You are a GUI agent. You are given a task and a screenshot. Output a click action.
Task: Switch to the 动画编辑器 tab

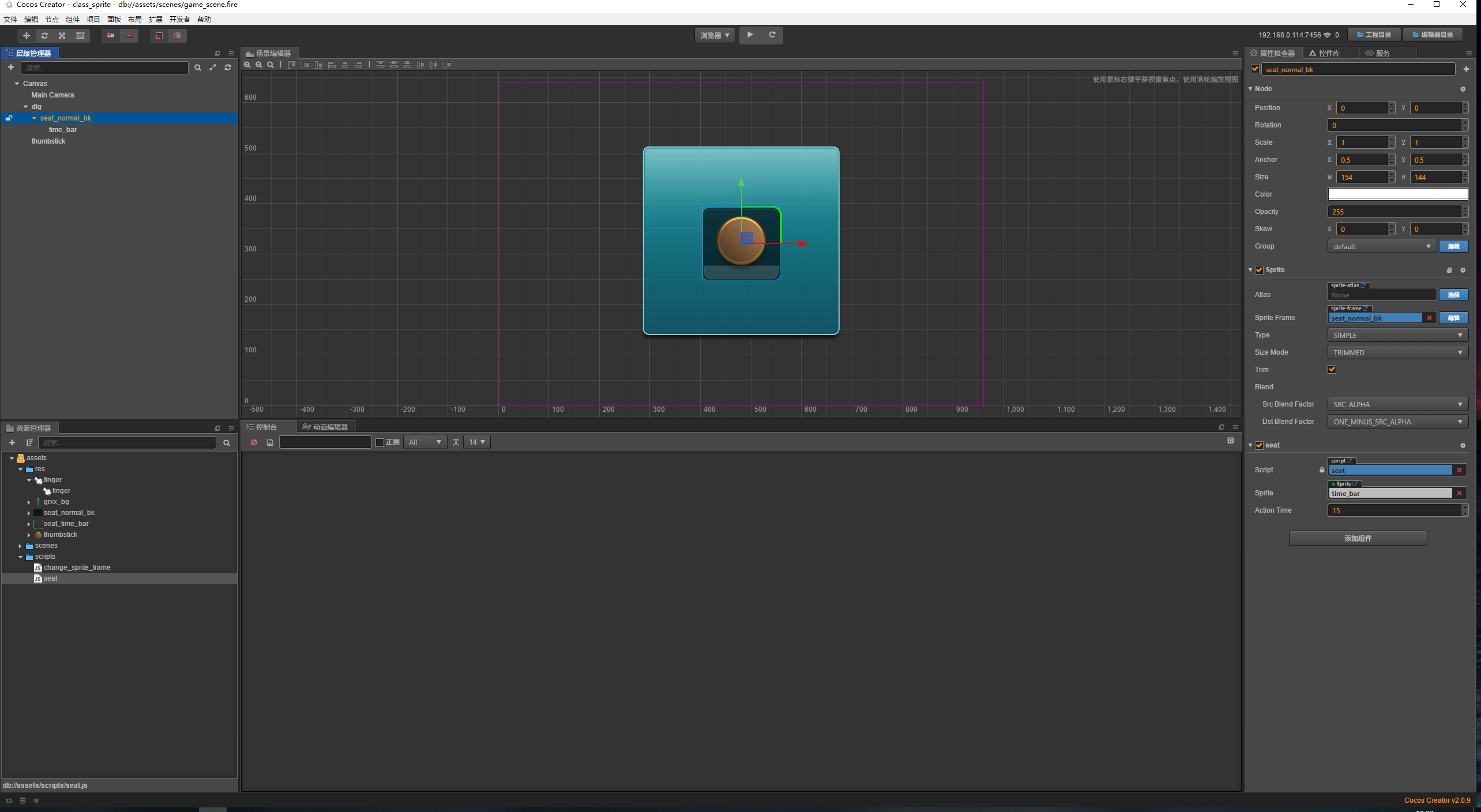pos(326,427)
